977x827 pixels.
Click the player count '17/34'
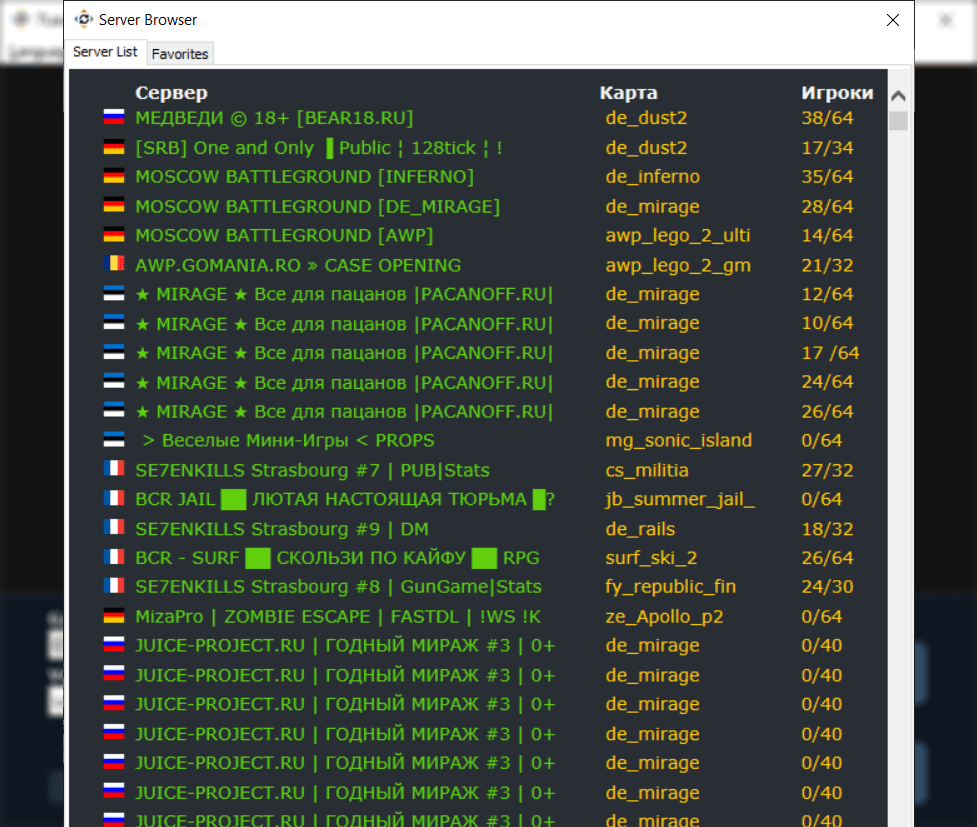(827, 148)
